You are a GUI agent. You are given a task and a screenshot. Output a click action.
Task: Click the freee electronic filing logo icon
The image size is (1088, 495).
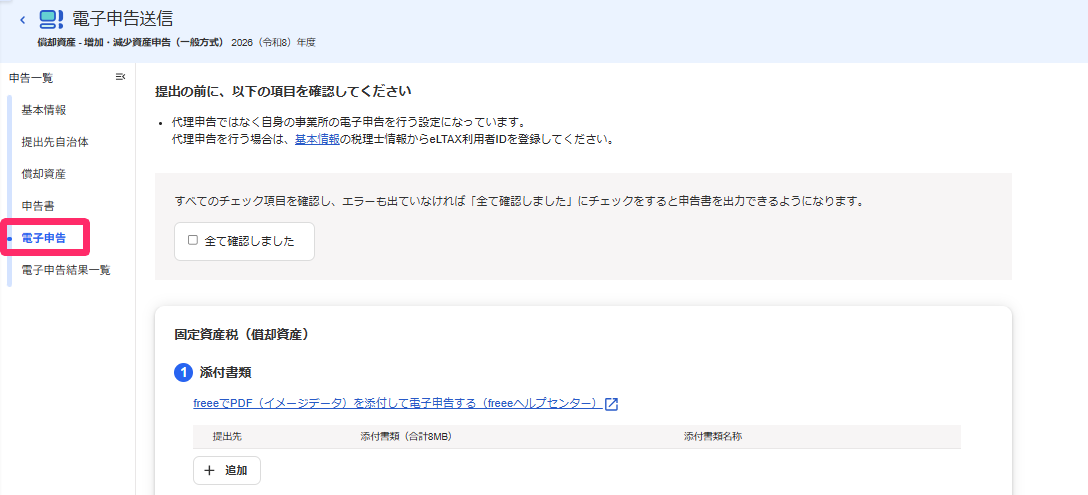tap(51, 19)
